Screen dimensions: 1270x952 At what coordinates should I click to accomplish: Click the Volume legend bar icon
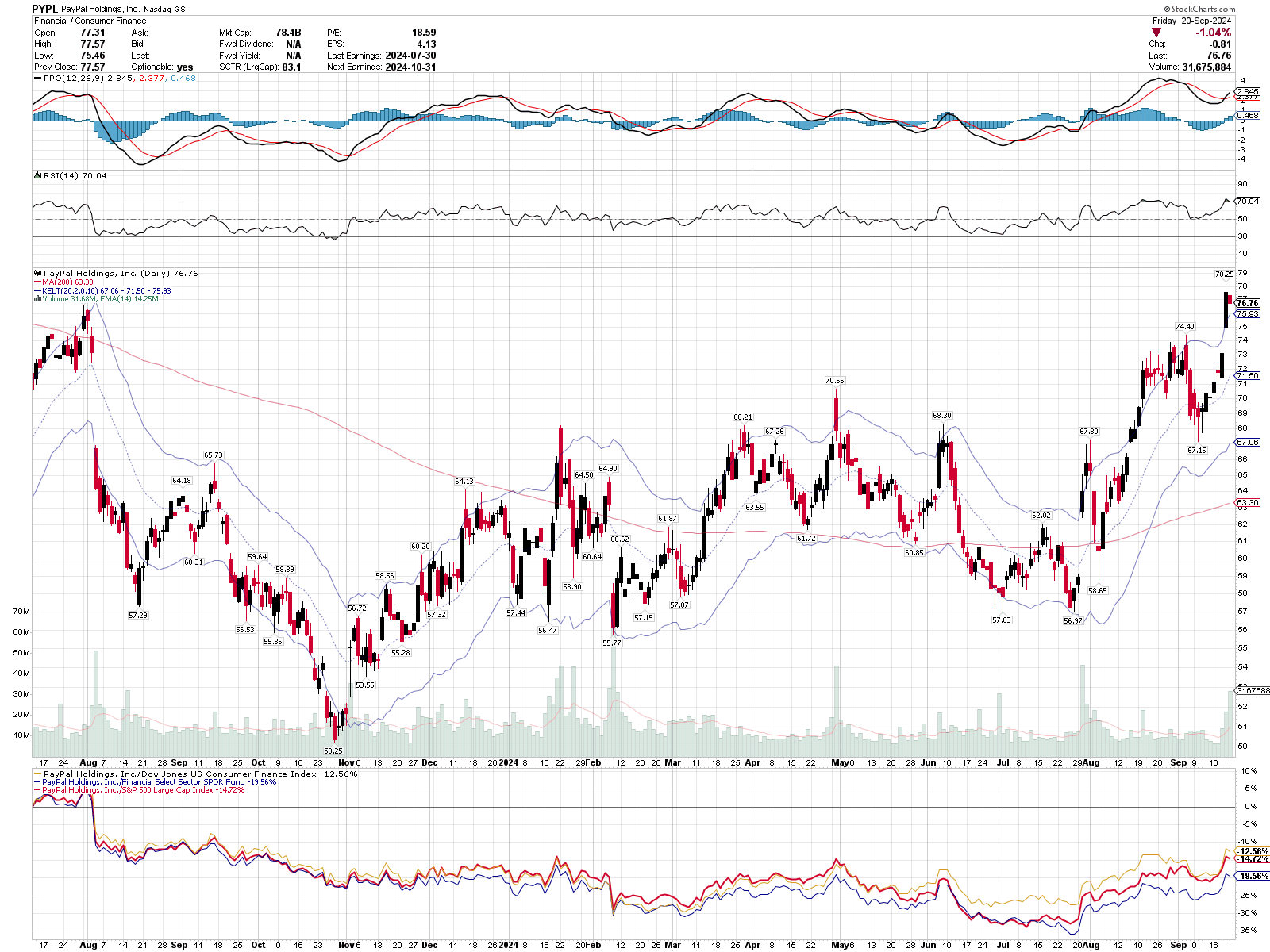(37, 299)
